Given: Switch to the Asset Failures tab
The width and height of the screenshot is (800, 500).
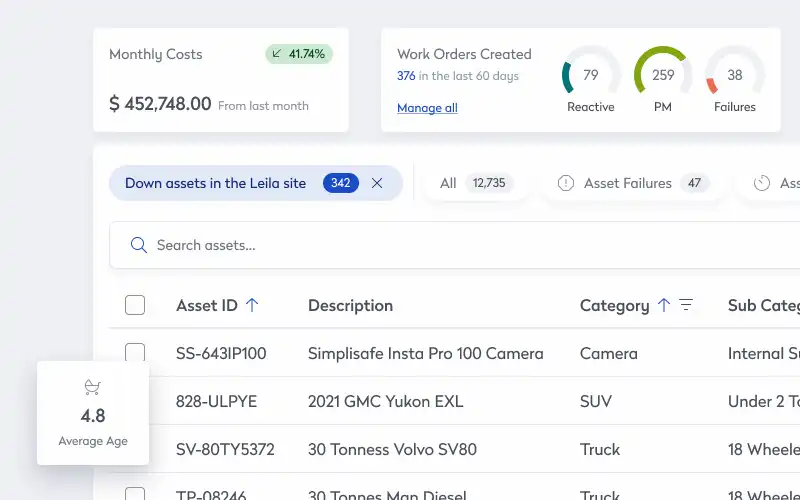Looking at the screenshot, I should [x=633, y=183].
